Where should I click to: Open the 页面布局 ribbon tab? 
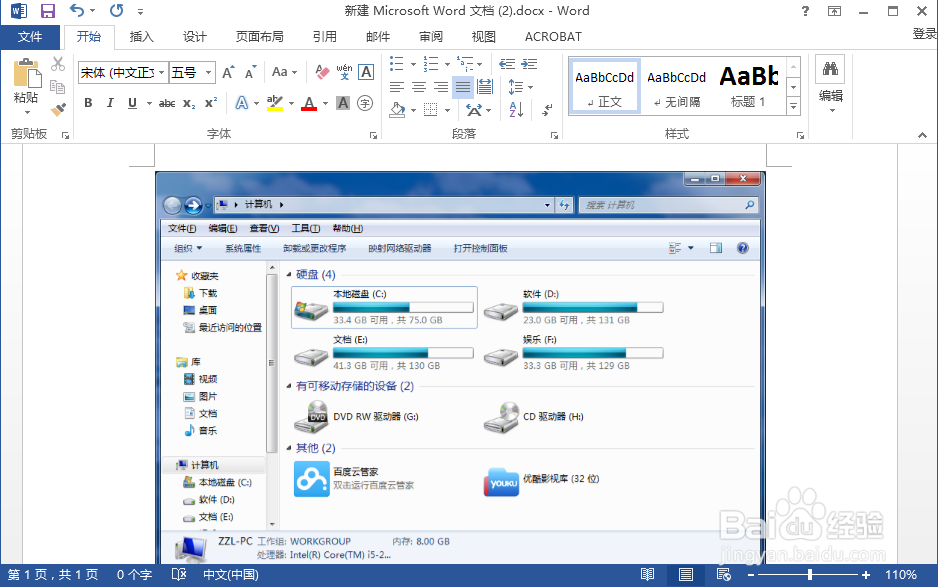point(259,37)
